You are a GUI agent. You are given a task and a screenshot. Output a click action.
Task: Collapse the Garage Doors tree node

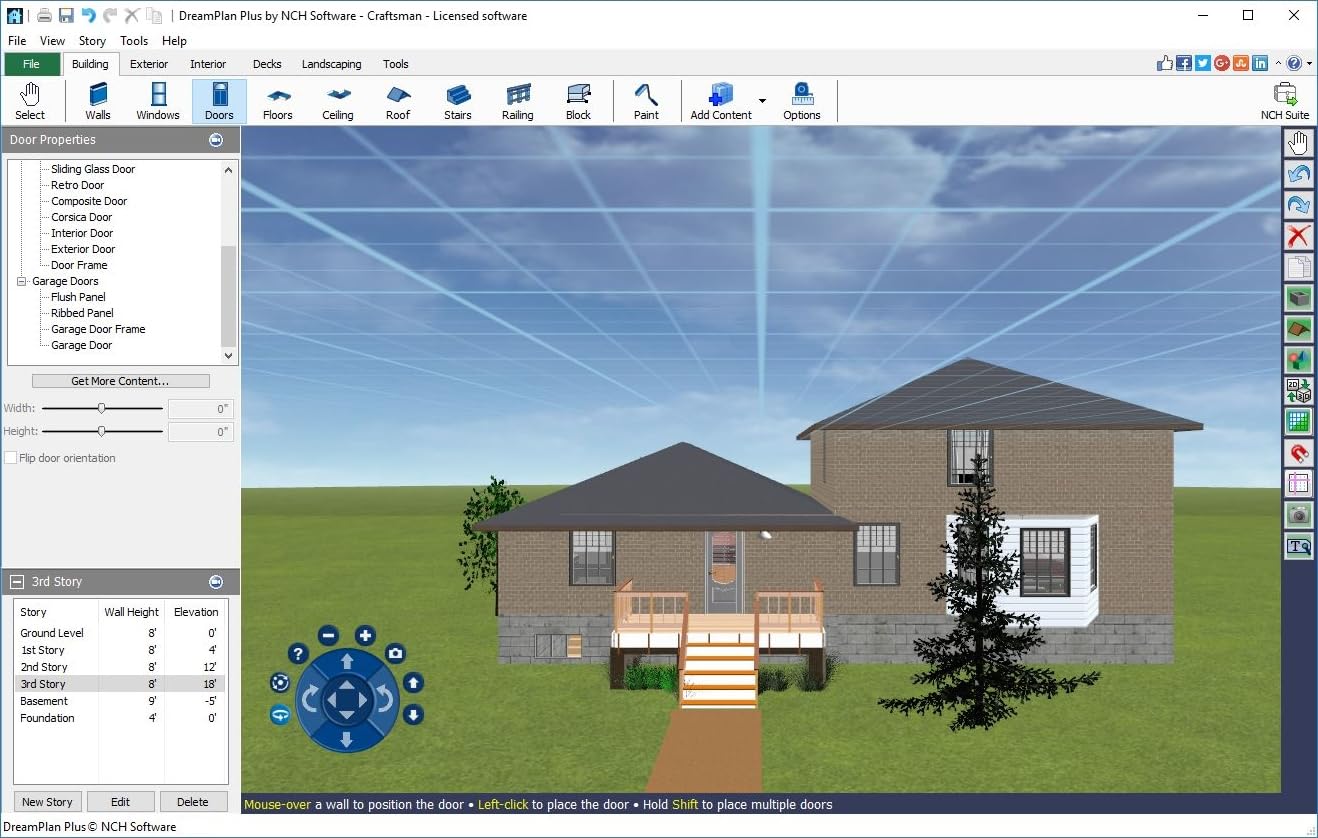22,281
